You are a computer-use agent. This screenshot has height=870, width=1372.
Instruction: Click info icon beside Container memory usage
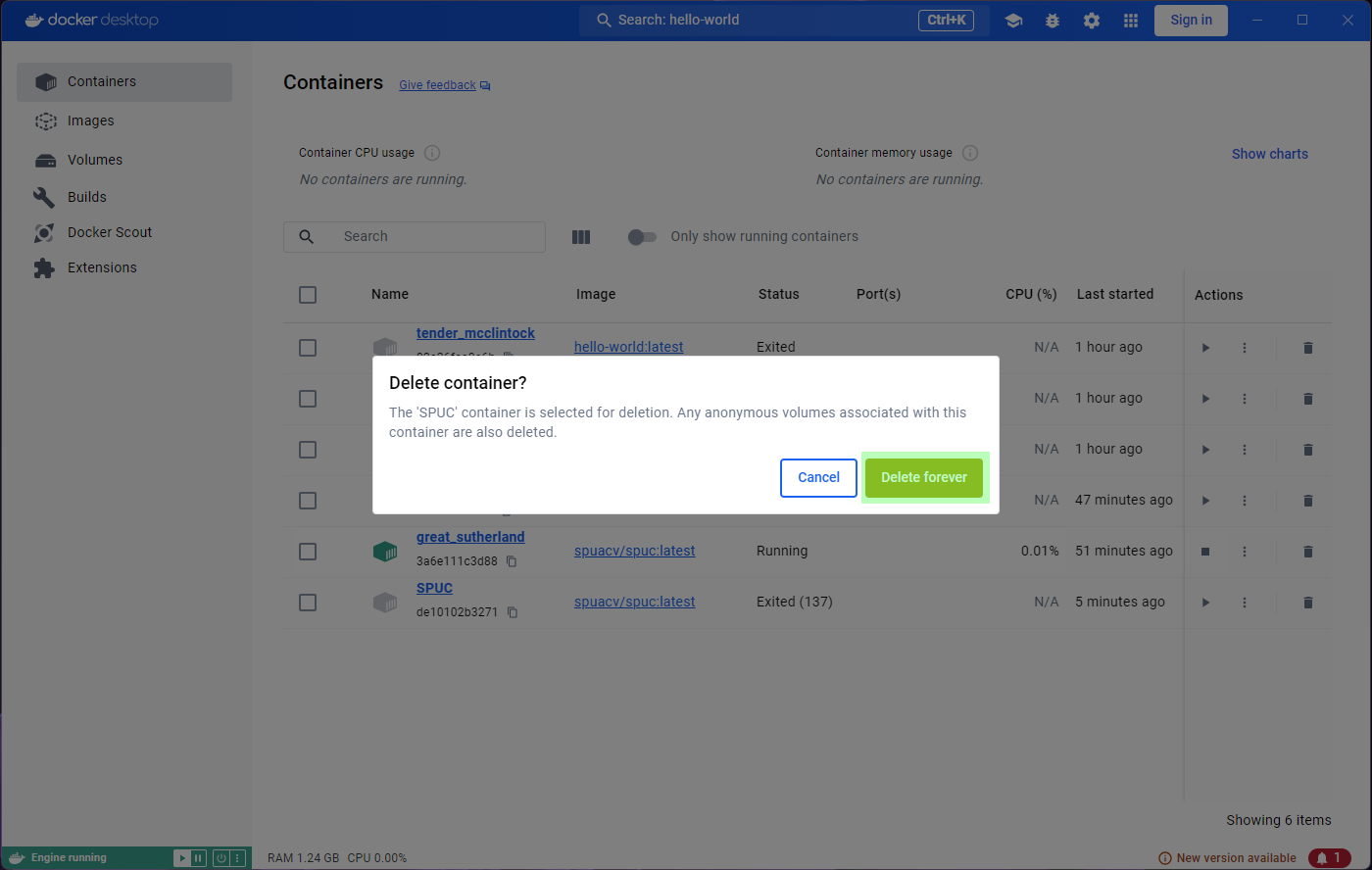point(970,153)
